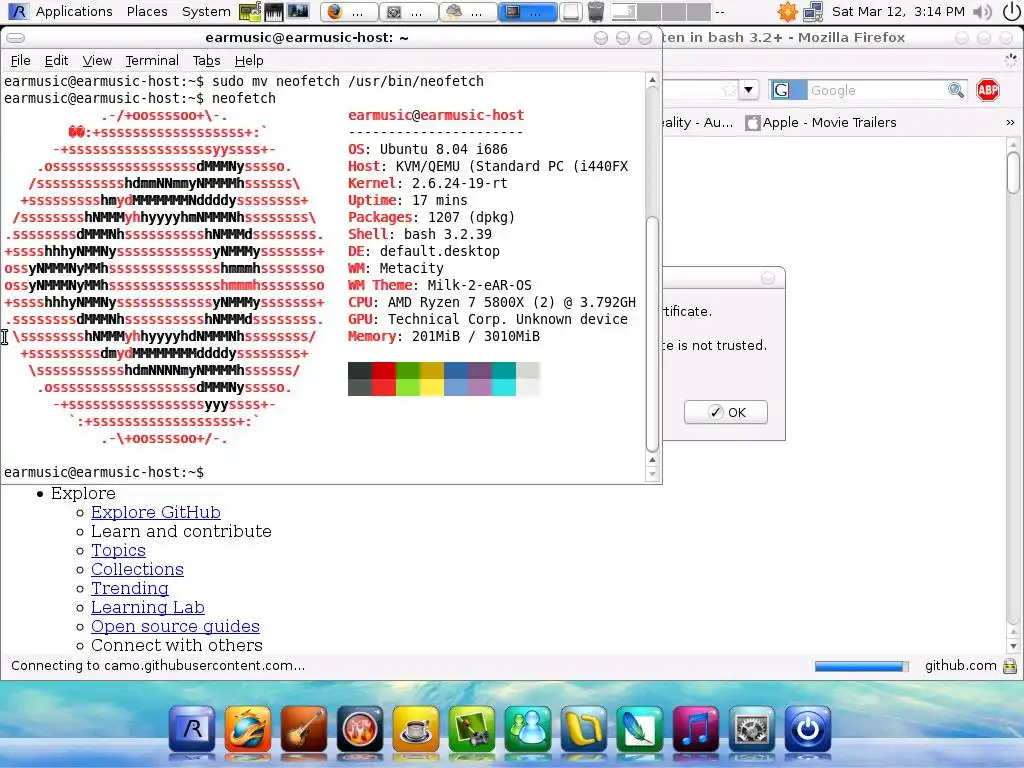The height and width of the screenshot is (768, 1024).
Task: Open the piano keyboard panel launcher
Action: (x=274, y=11)
